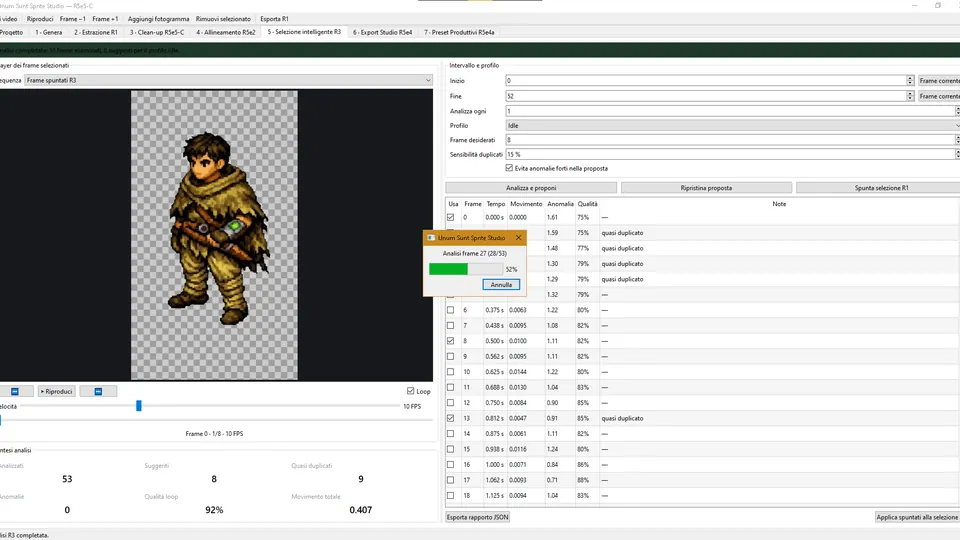Click the 'Ripristina proposta' button
960x540 pixels.
pyautogui.click(x=706, y=188)
